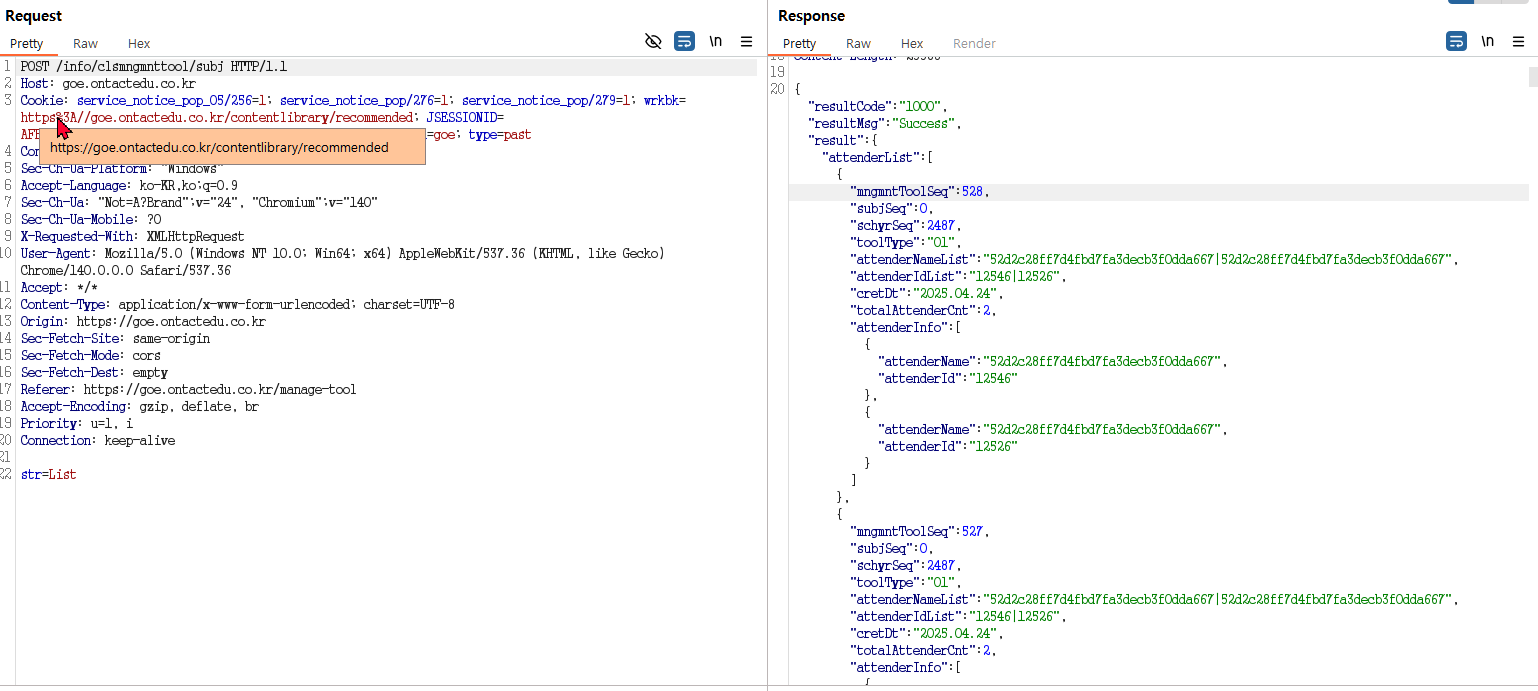1538x691 pixels.
Task: Switch Response view to the Raw tab
Action: (x=858, y=43)
